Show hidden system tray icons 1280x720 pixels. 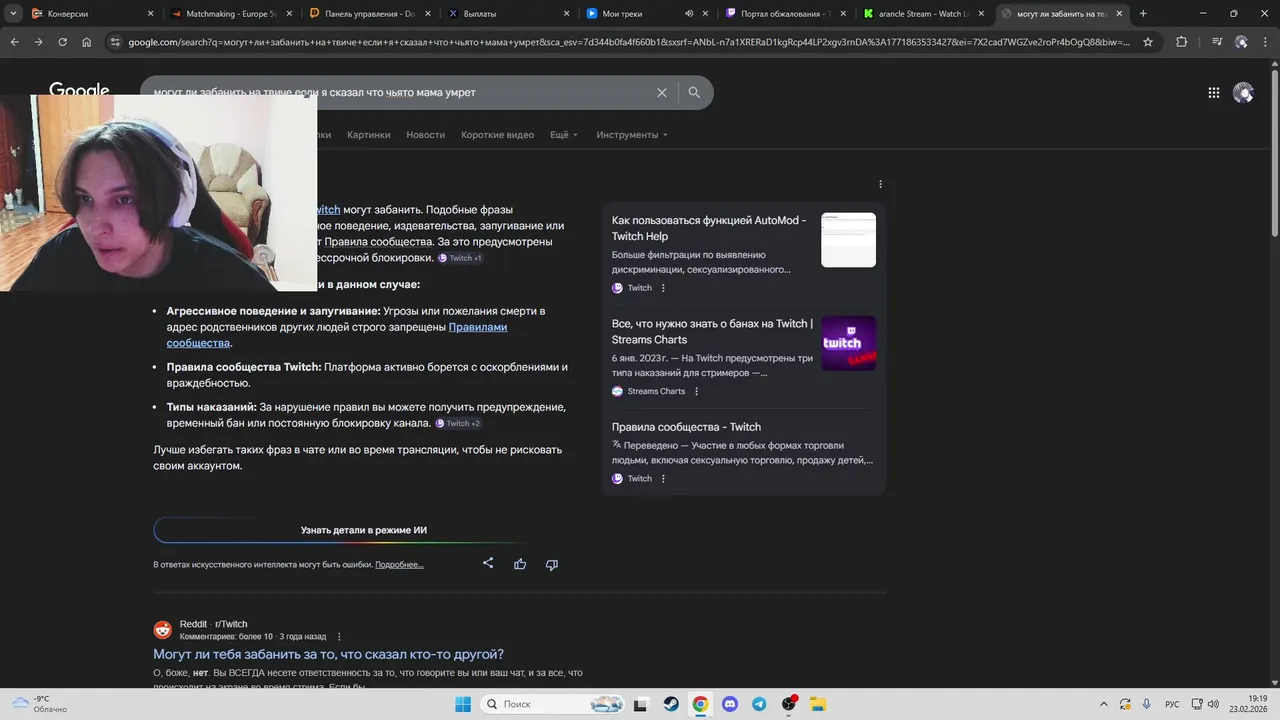(x=1104, y=704)
